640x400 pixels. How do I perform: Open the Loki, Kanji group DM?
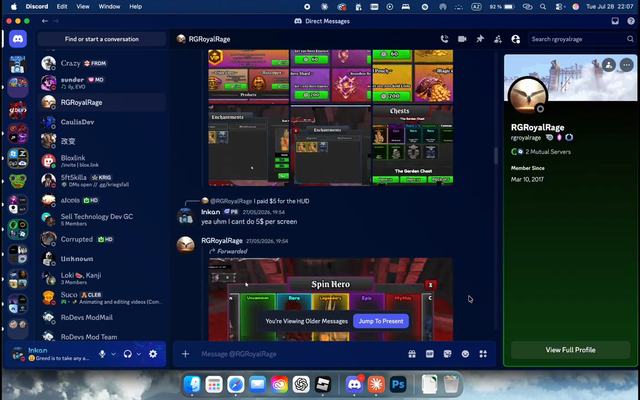click(102, 278)
